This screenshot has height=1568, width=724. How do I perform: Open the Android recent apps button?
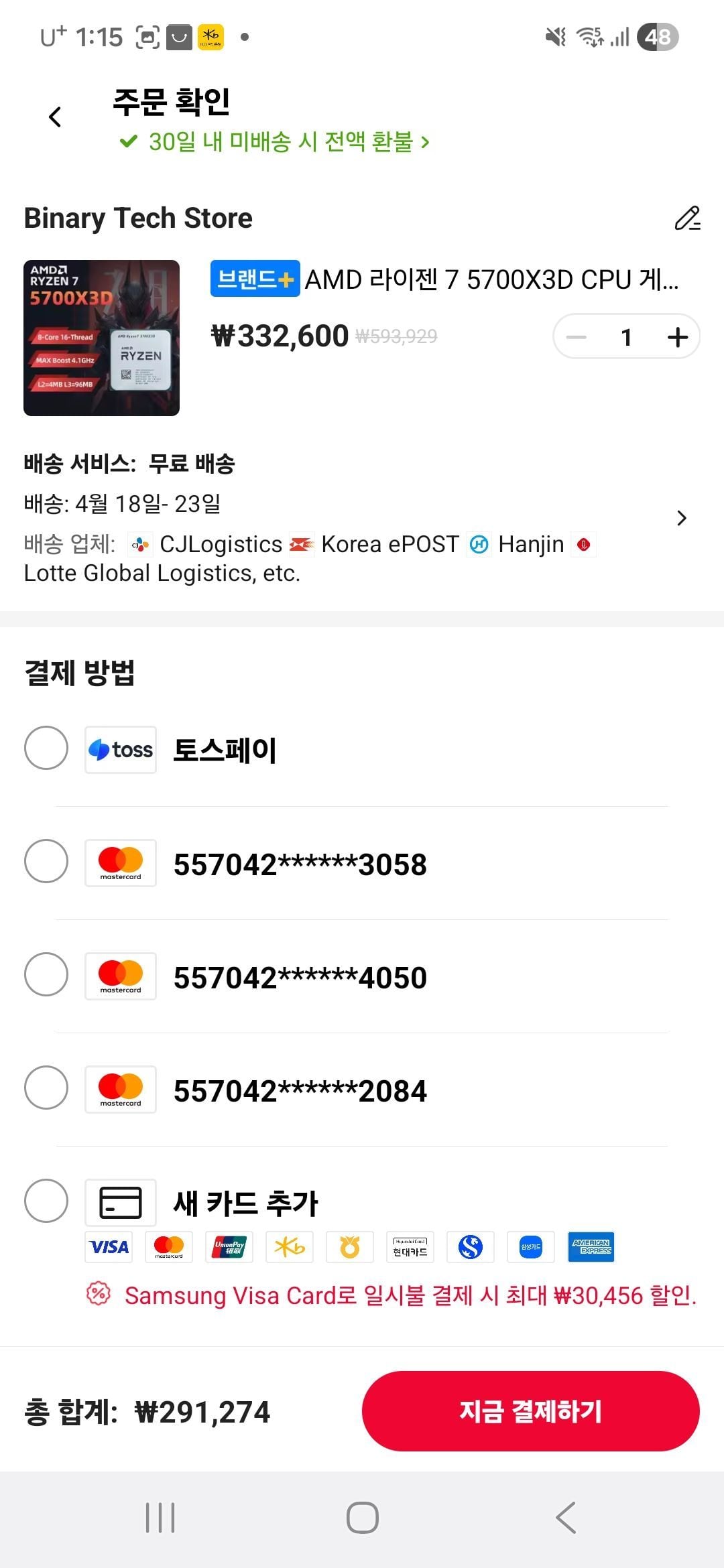tap(160, 1518)
